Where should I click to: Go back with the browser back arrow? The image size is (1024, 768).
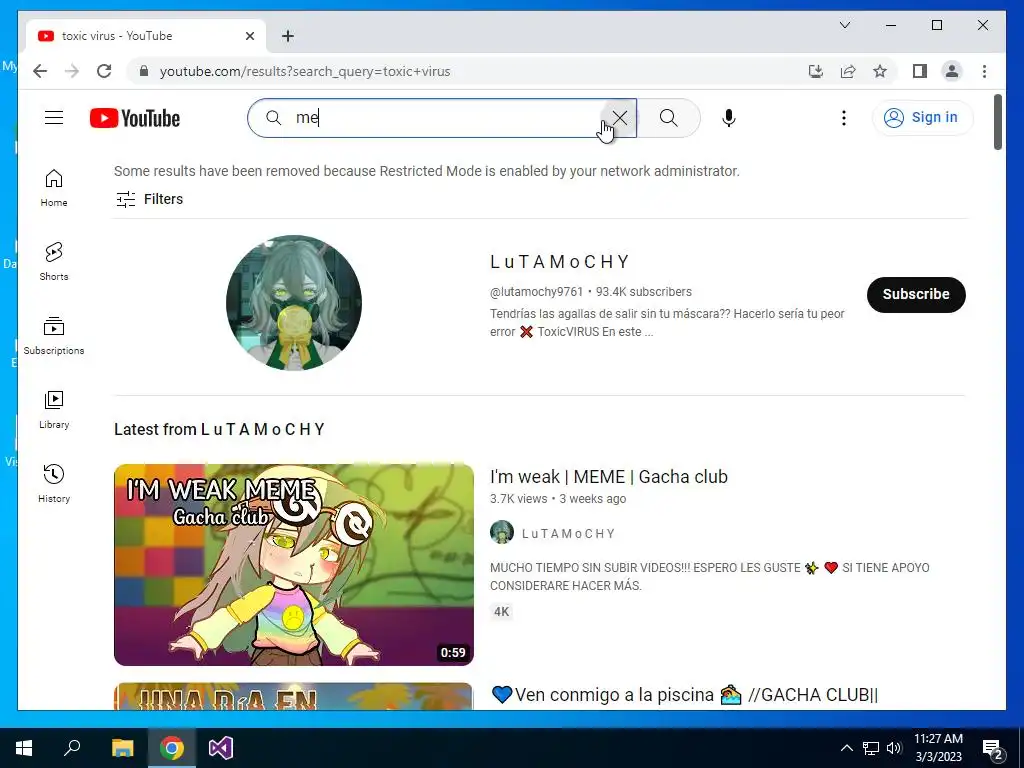(x=40, y=71)
